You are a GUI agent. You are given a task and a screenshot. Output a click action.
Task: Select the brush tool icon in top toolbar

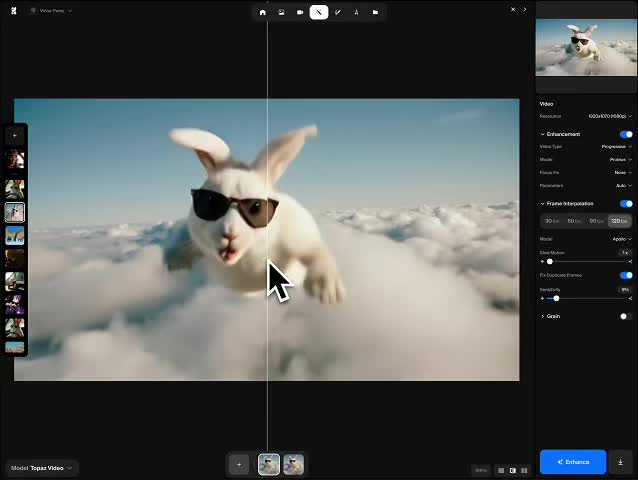[338, 12]
